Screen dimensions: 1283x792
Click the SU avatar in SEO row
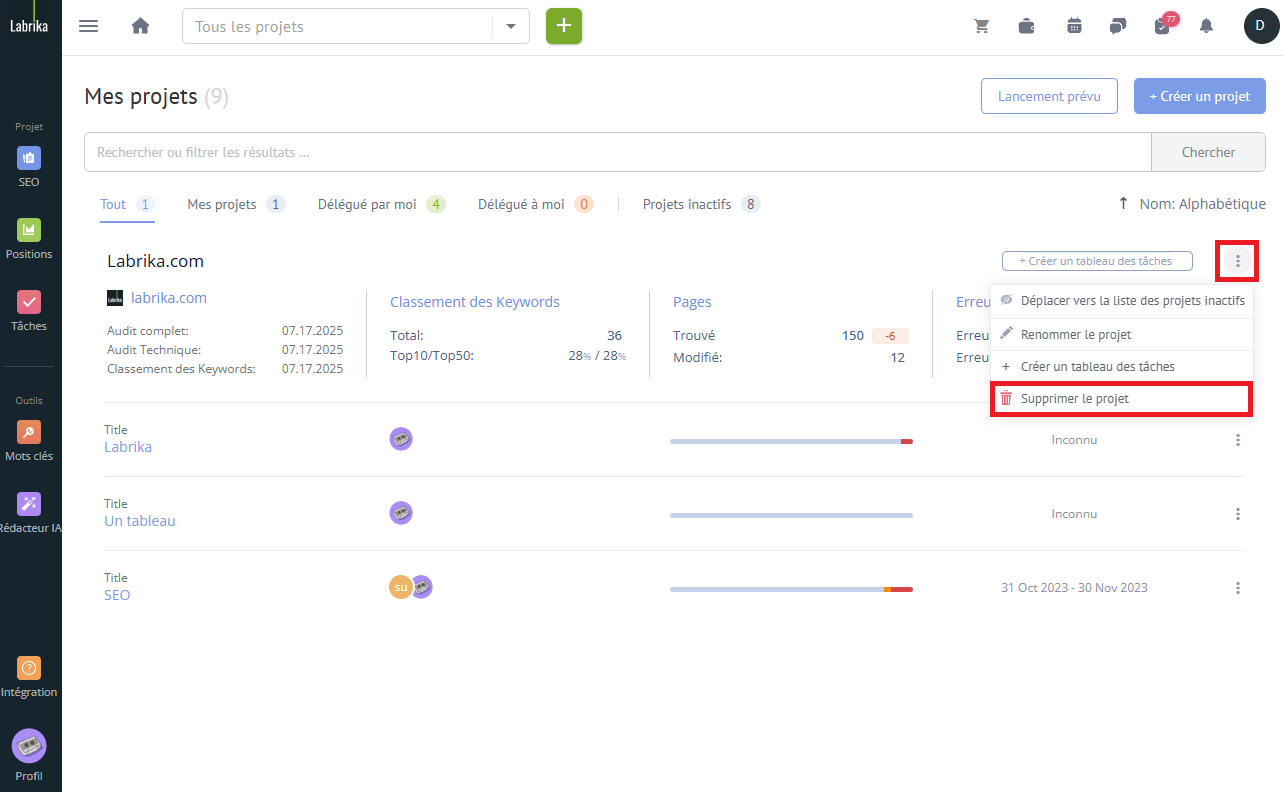click(x=399, y=587)
